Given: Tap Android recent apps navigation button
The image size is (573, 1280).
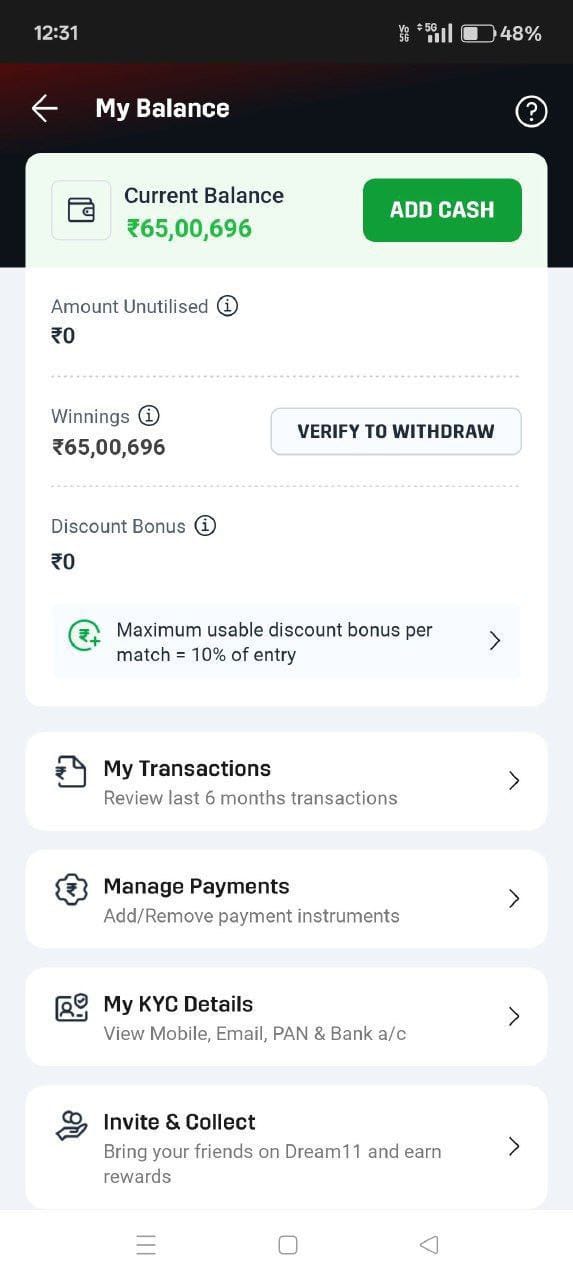Looking at the screenshot, I should tap(146, 1245).
